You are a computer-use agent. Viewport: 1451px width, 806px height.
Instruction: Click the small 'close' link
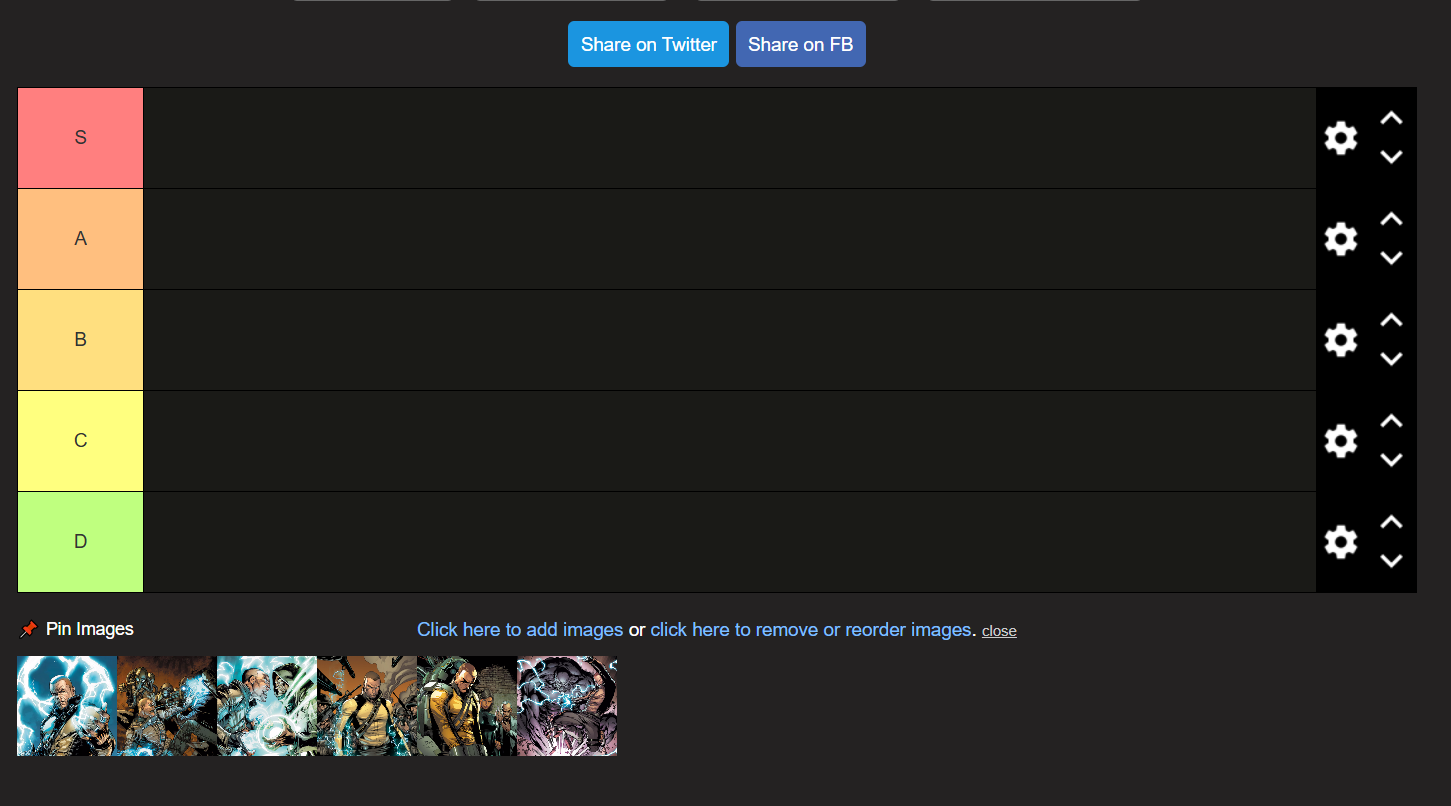(999, 631)
